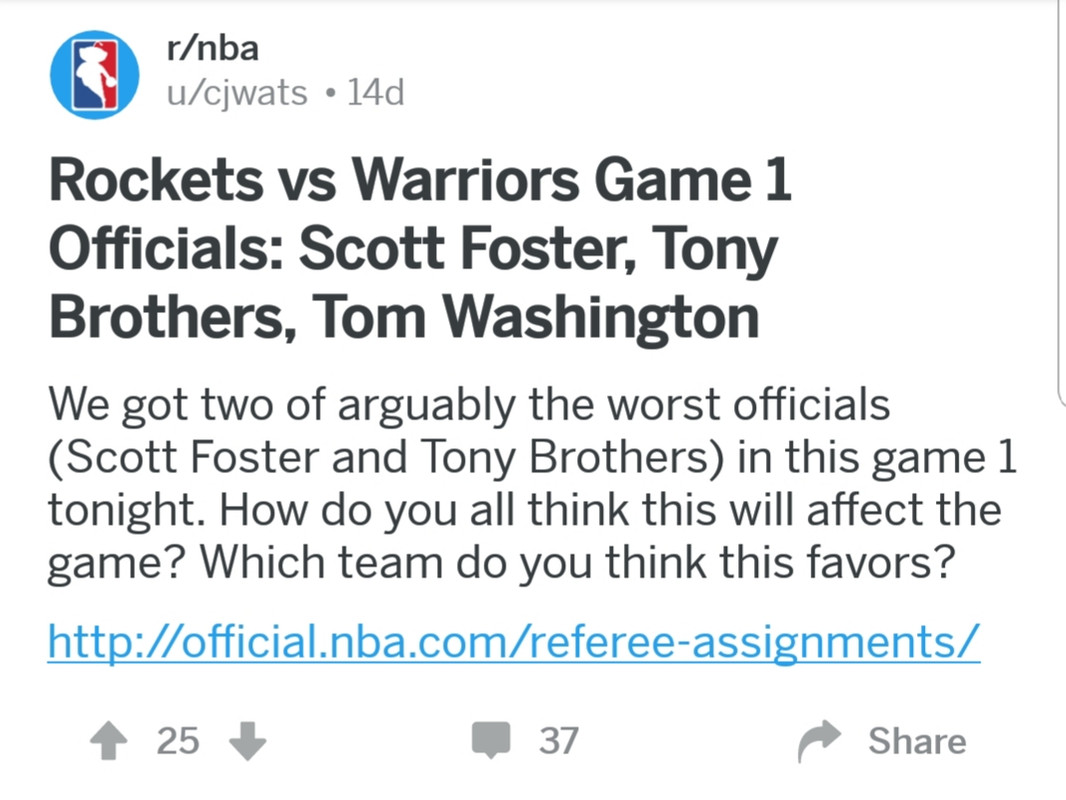The image size is (1066, 800).
Task: Click the 14d post timestamp
Action: (x=375, y=92)
